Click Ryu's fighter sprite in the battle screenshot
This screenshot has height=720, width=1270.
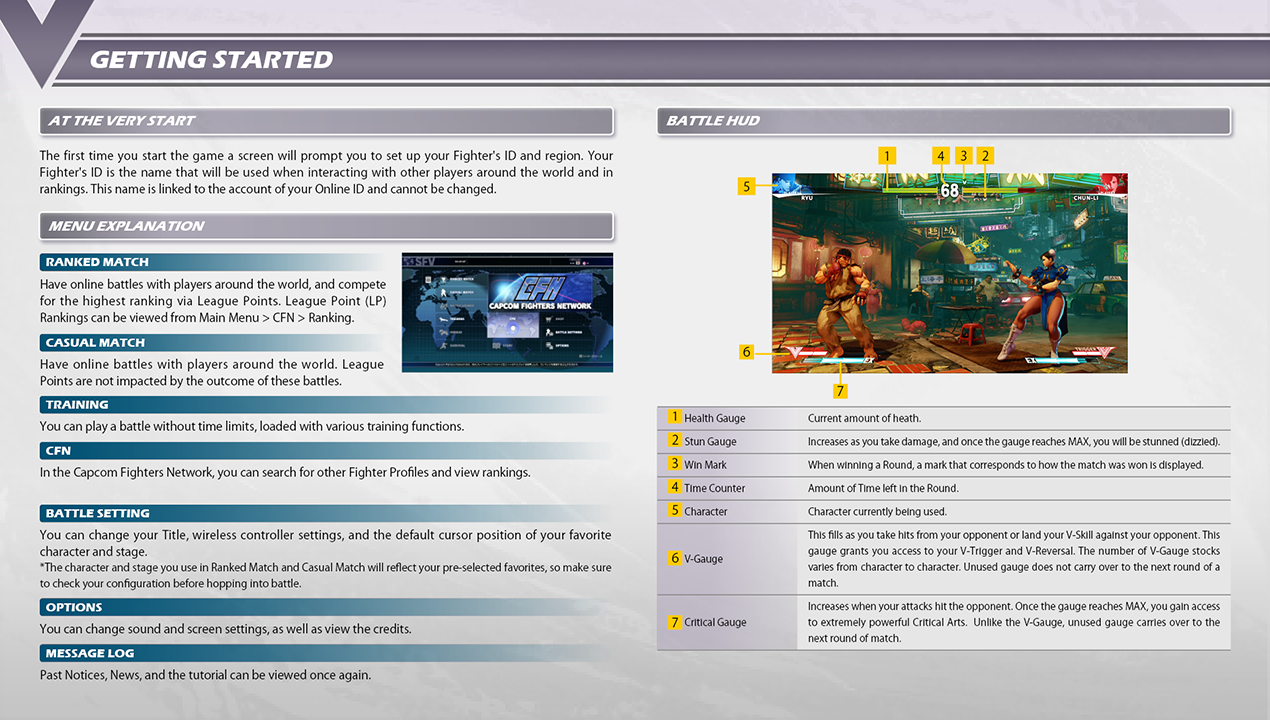click(x=846, y=304)
